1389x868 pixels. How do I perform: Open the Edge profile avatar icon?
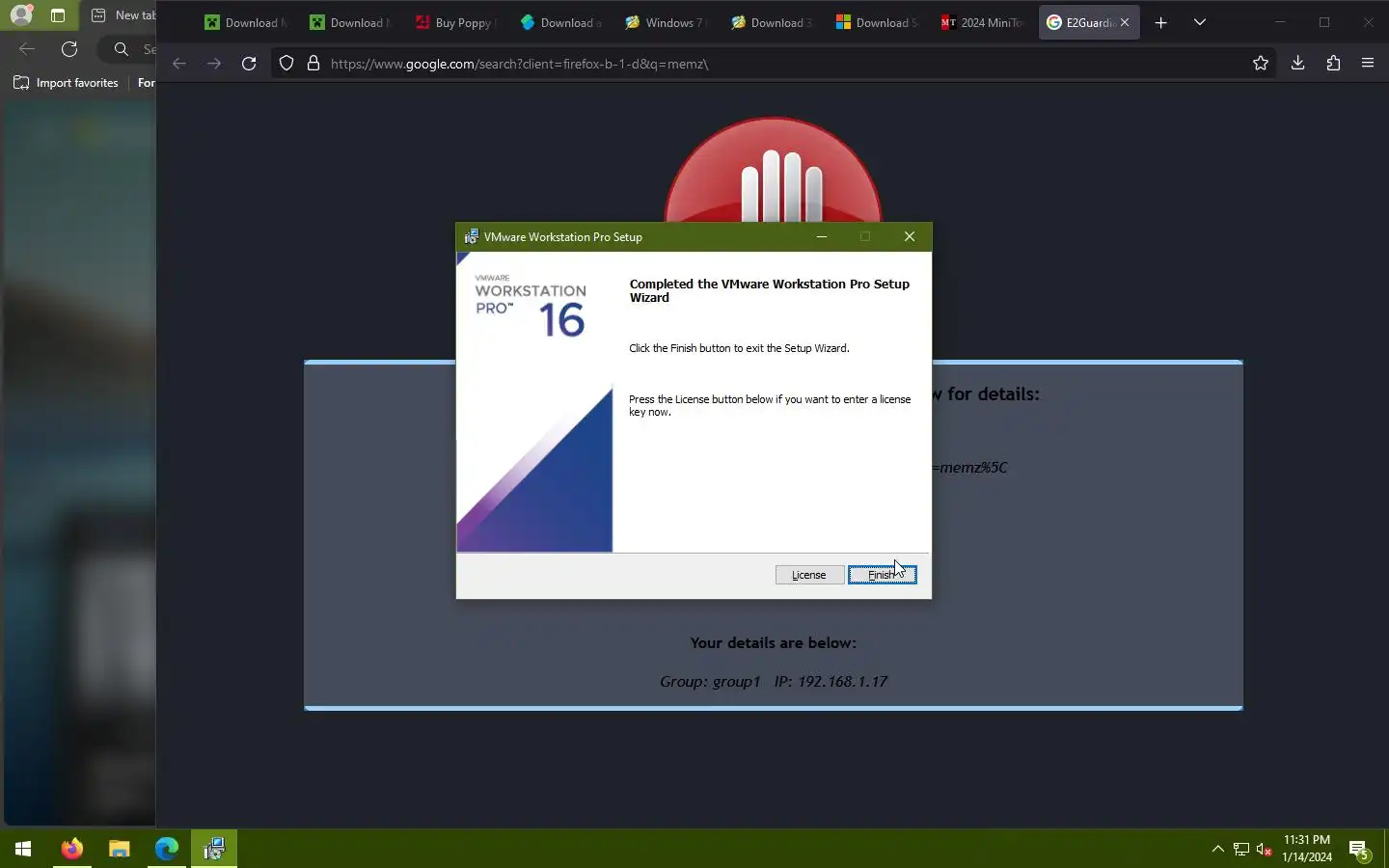coord(21,14)
